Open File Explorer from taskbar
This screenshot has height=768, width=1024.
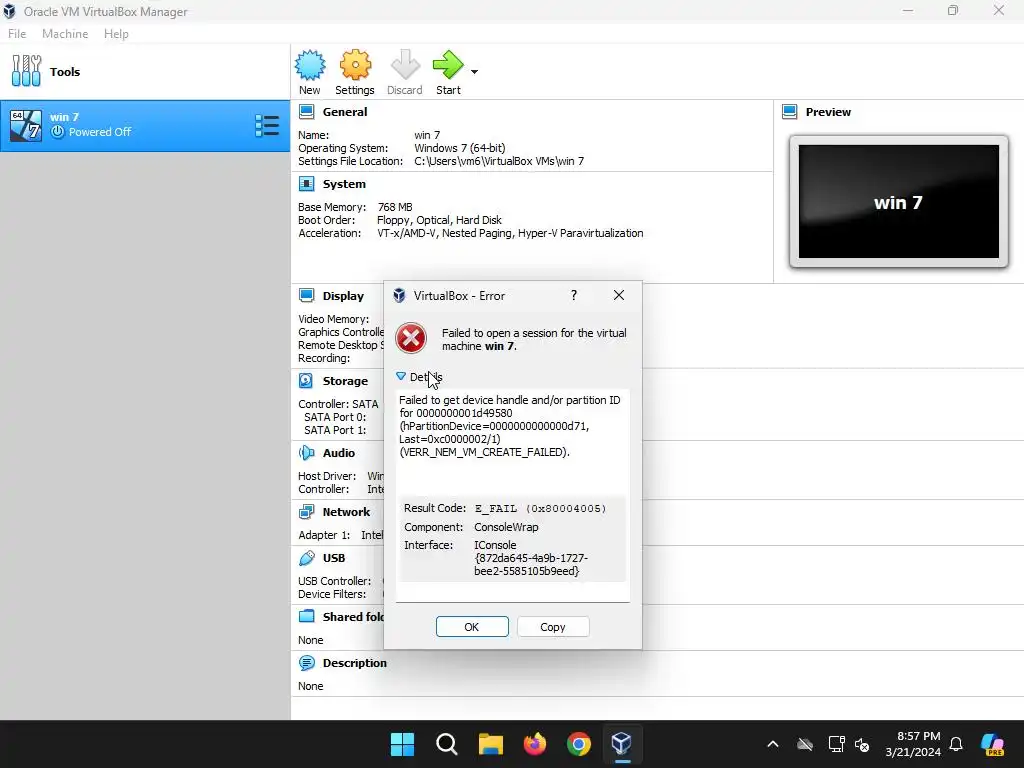click(490, 744)
